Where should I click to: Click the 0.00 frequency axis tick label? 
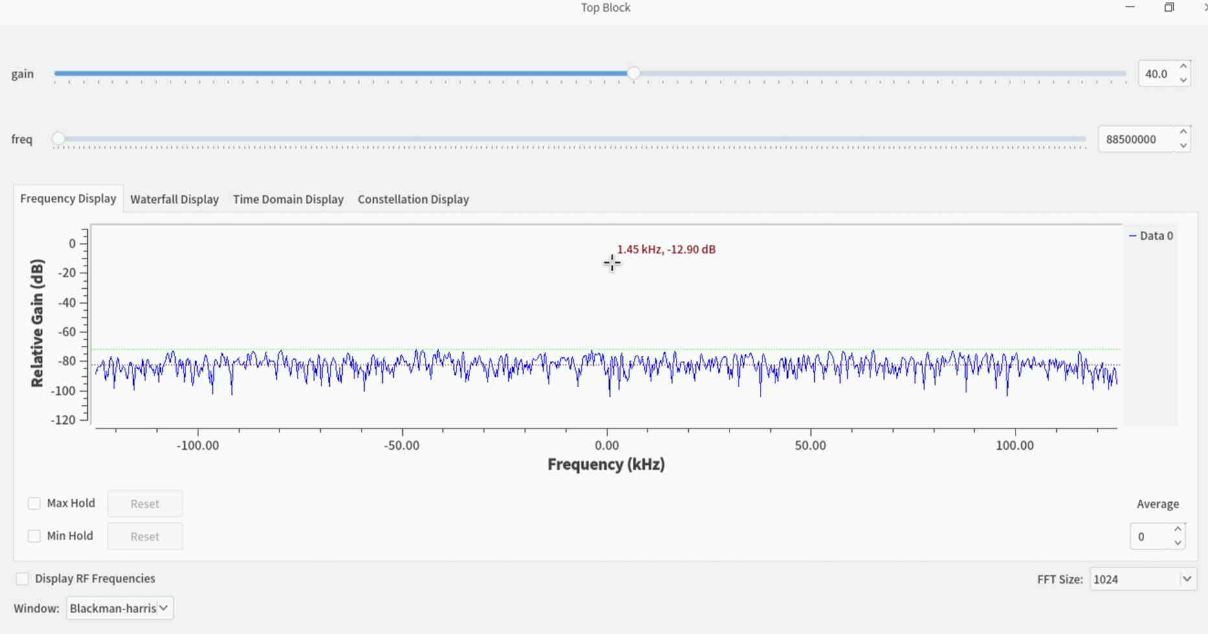coord(606,445)
